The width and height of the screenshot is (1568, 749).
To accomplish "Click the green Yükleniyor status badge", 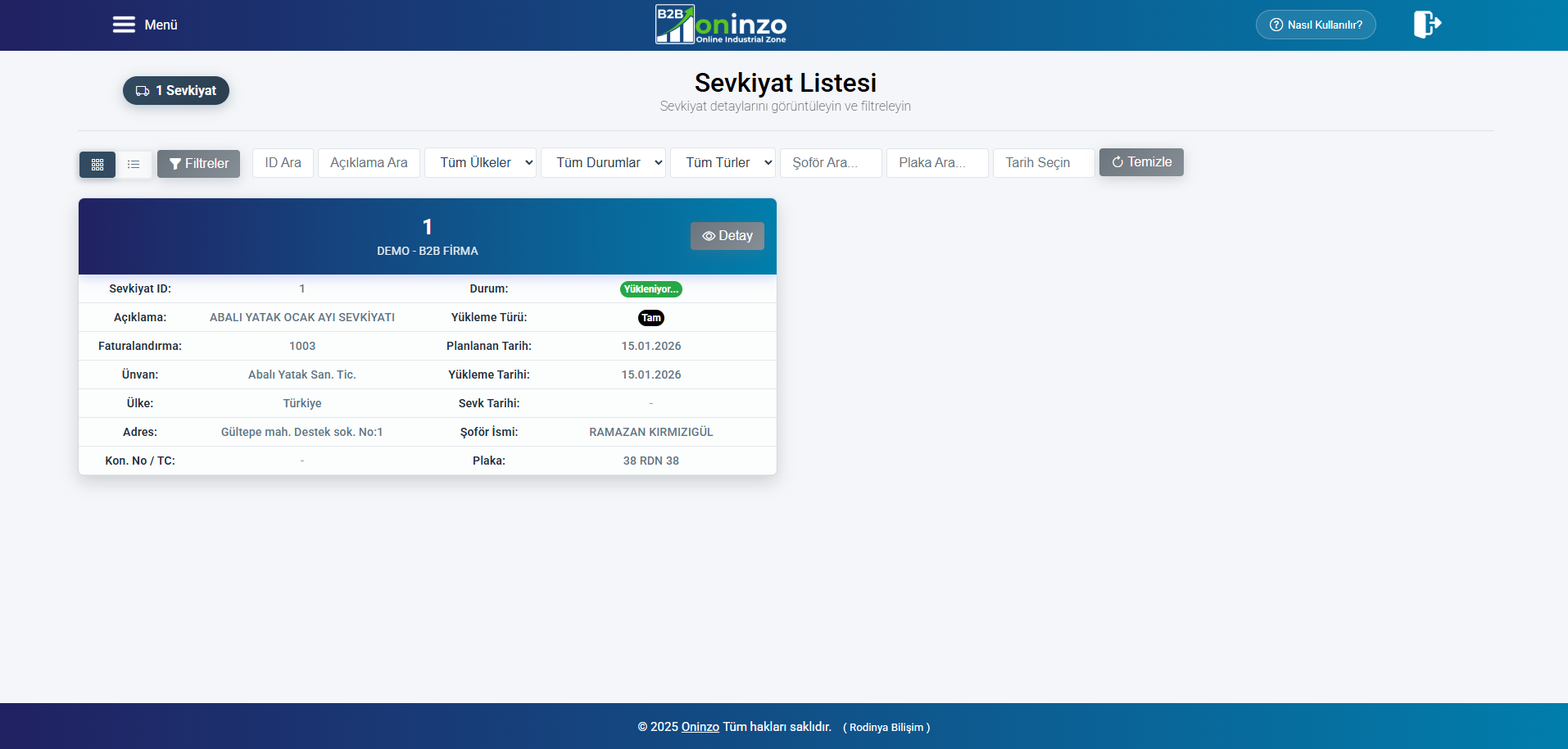I will [650, 289].
